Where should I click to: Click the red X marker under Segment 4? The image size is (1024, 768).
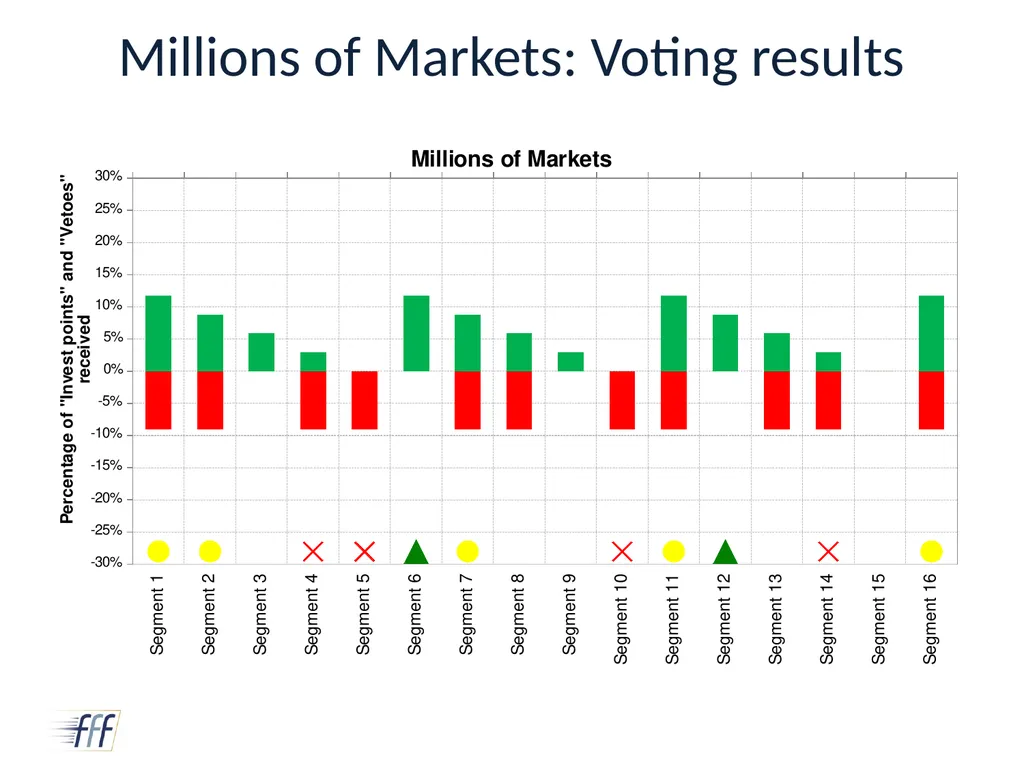click(313, 552)
